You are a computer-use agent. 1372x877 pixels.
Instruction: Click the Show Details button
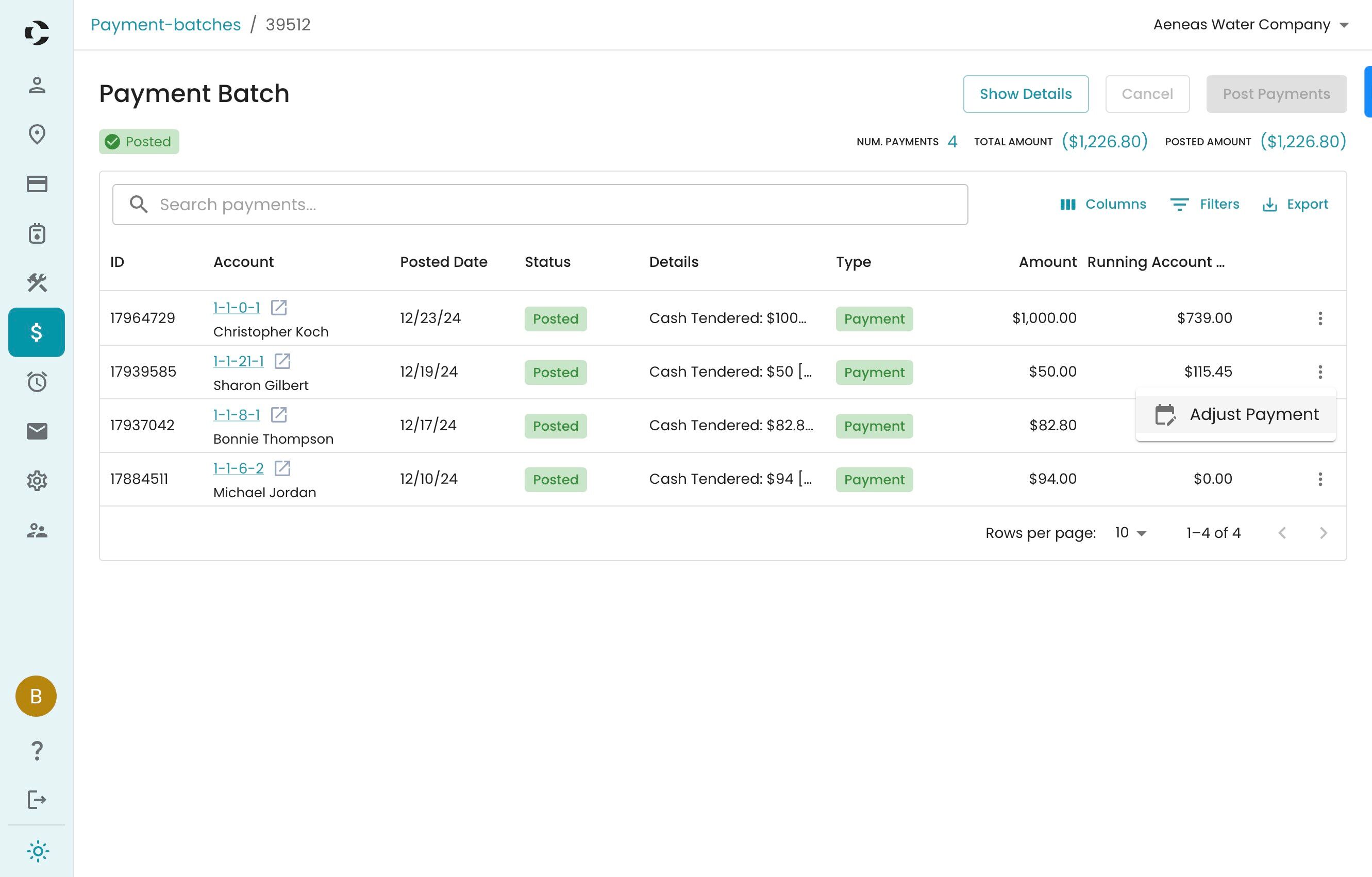coord(1025,94)
